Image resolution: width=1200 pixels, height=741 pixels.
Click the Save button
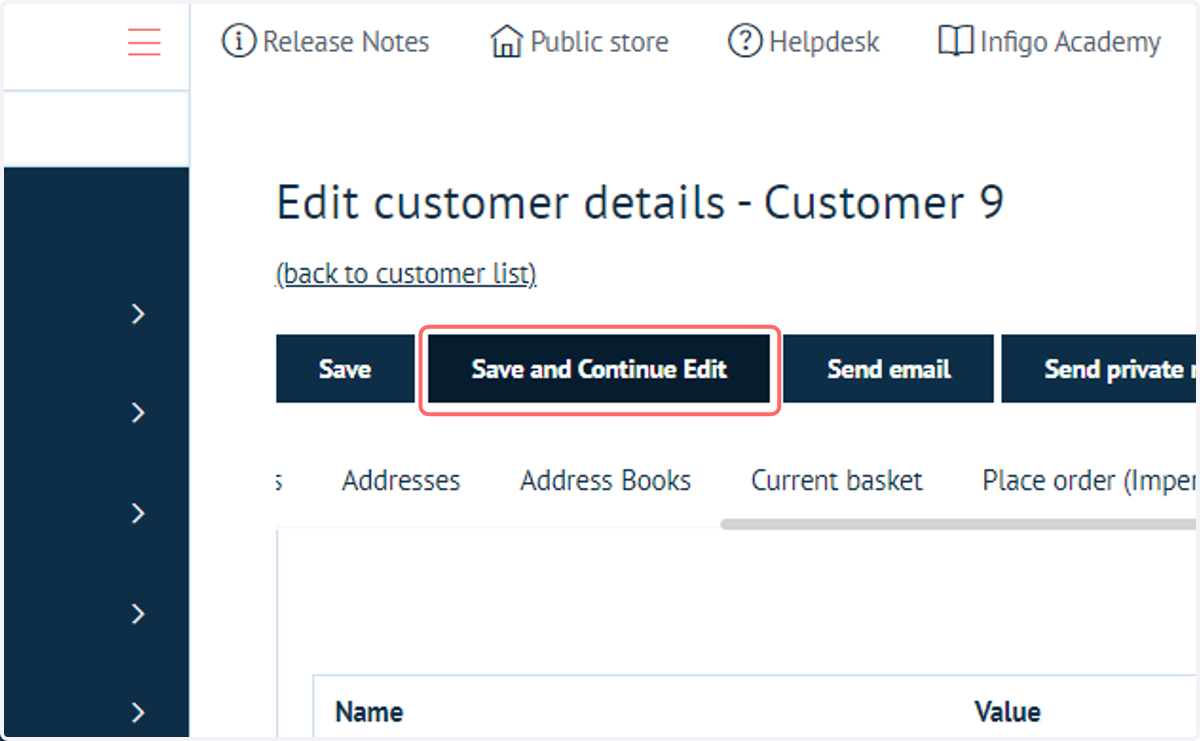coord(345,369)
